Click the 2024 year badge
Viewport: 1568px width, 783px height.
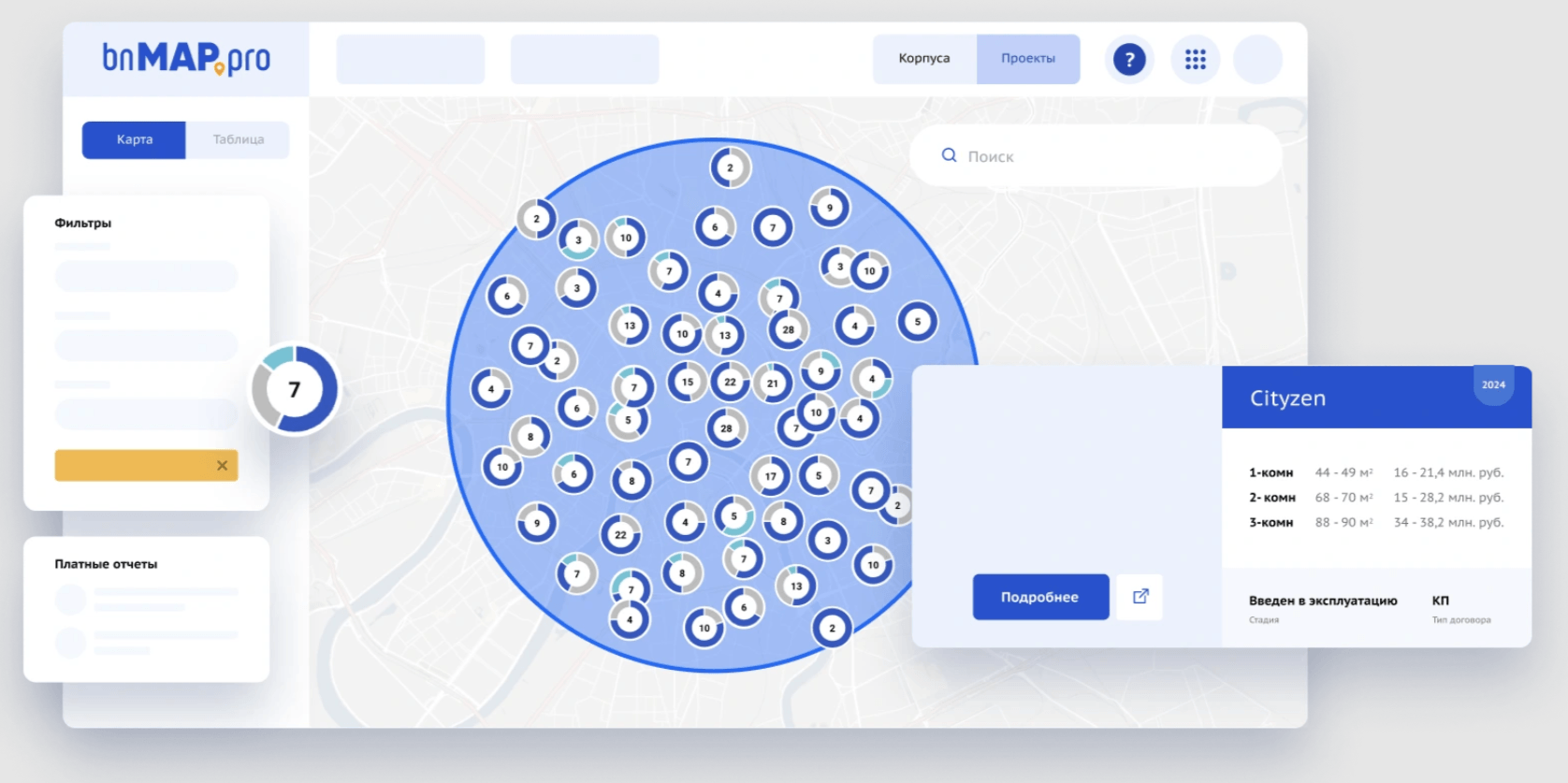pos(1493,384)
